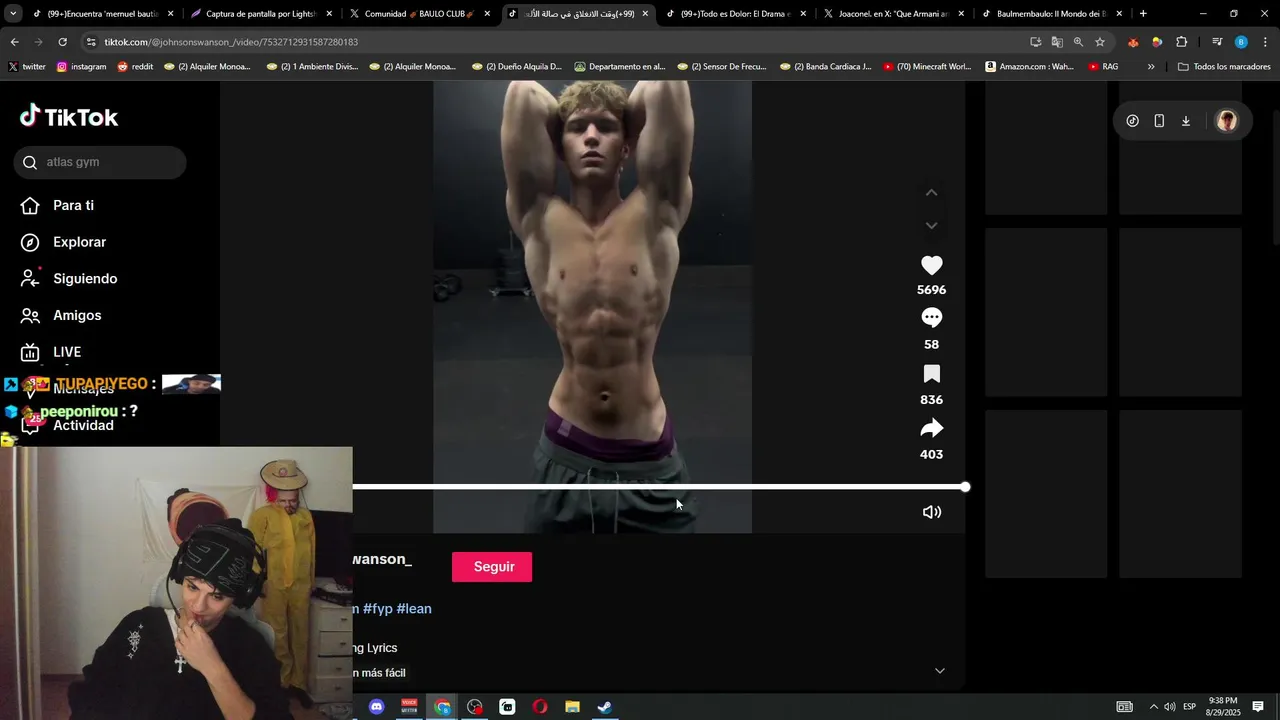
Task: Open the comments with 58 count
Action: point(931,318)
